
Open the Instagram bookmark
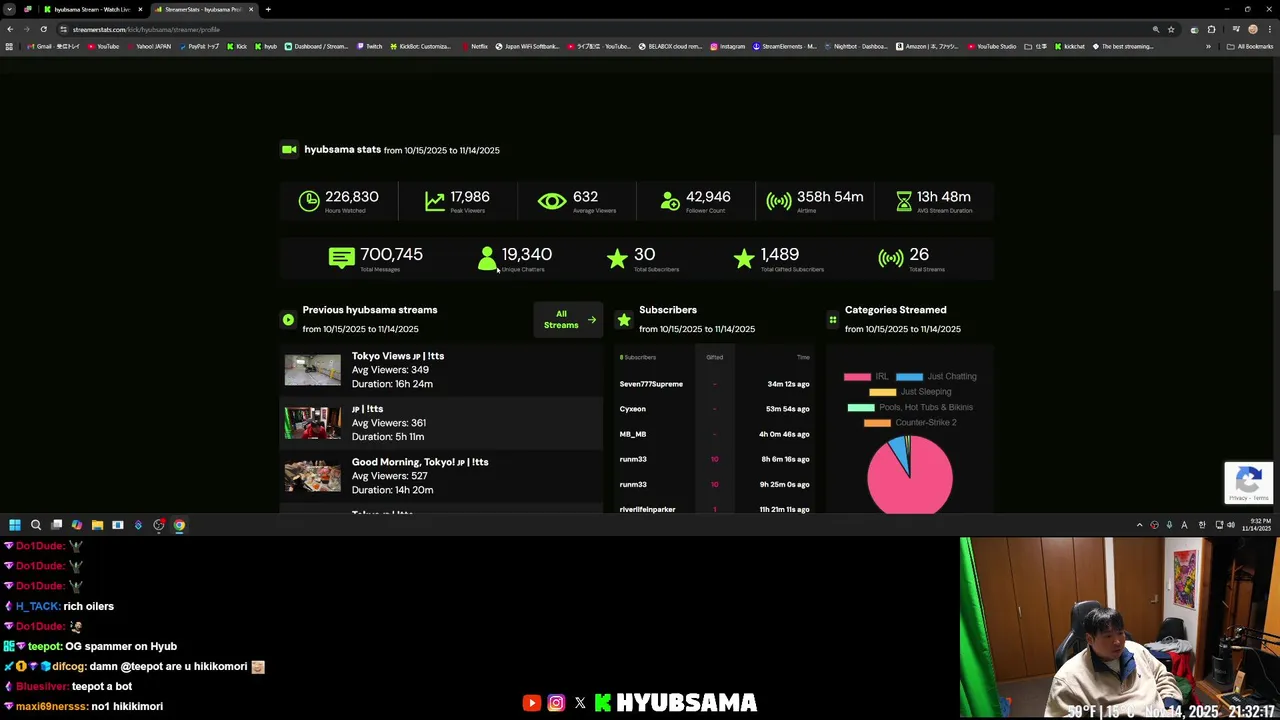click(x=728, y=46)
